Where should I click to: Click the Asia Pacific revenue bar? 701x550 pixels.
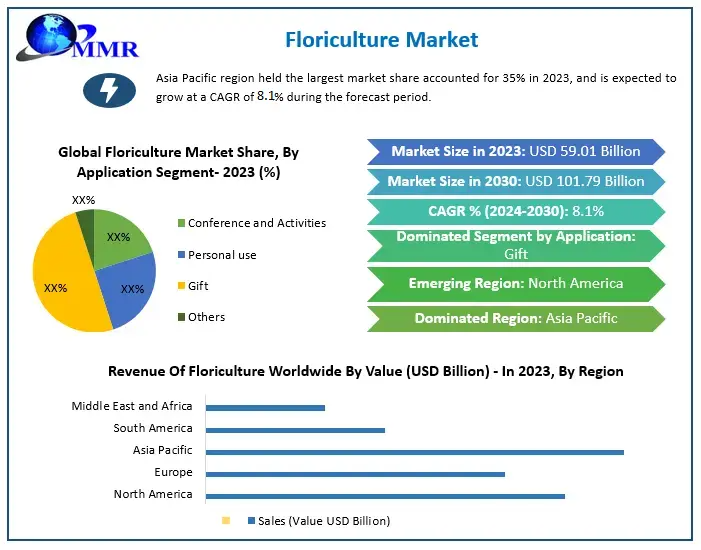(414, 452)
